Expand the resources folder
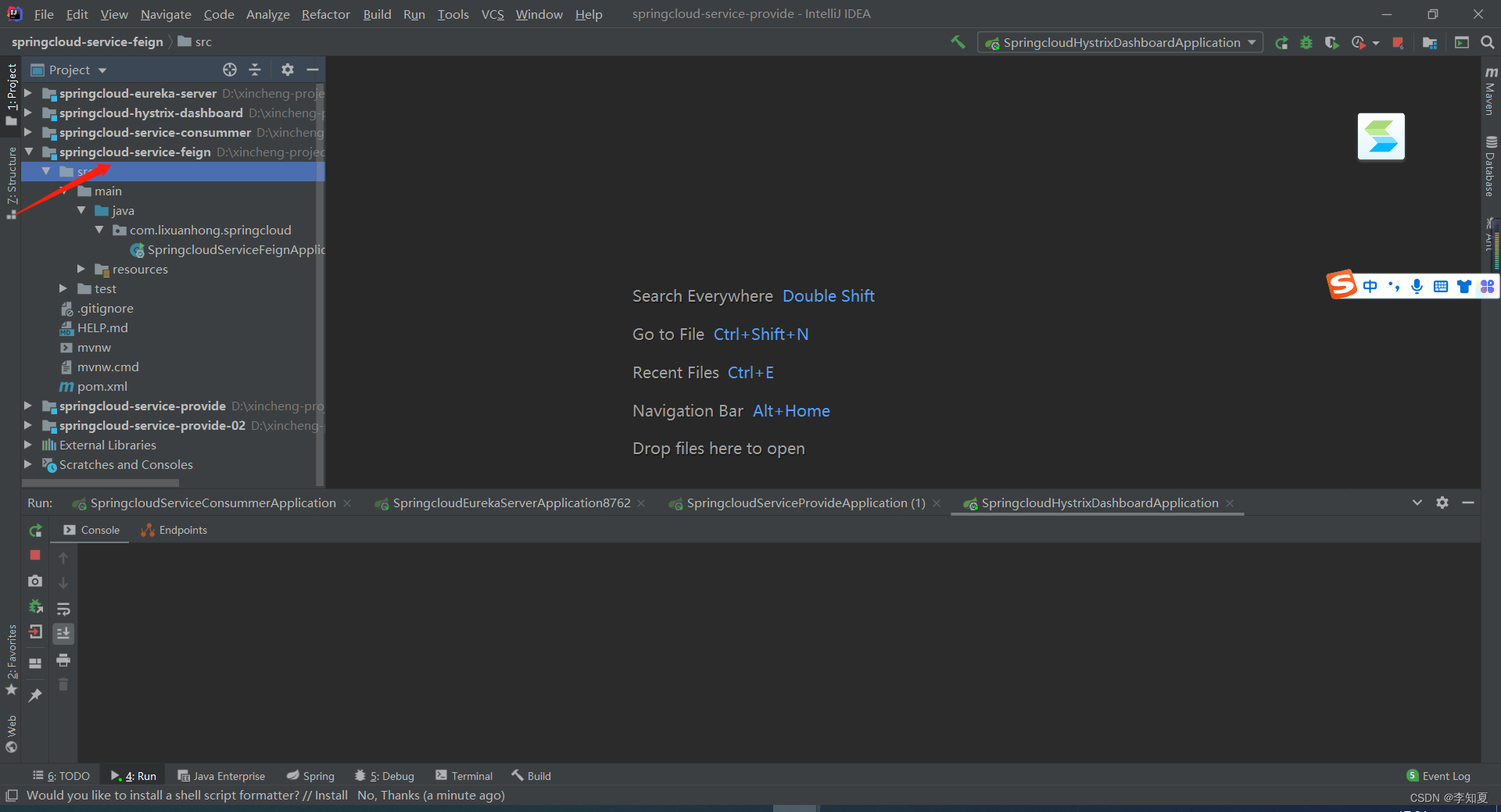This screenshot has width=1501, height=812. 81,269
